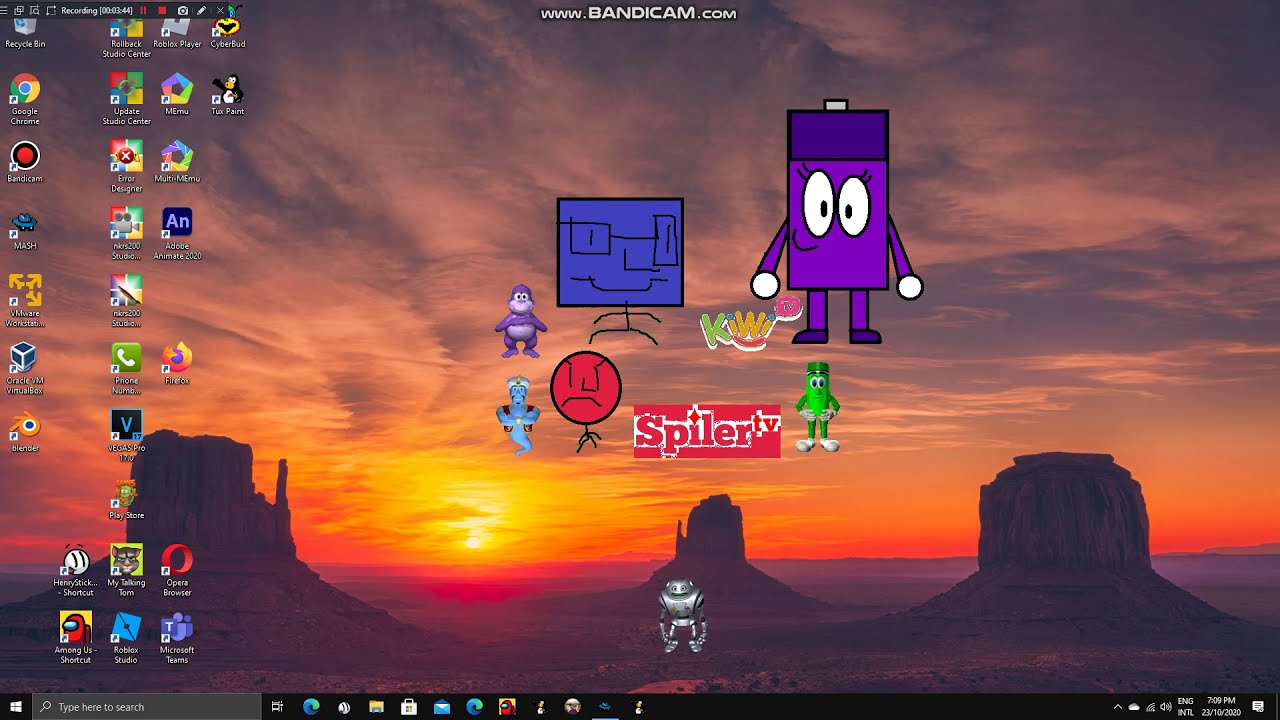The image size is (1280, 720).
Task: Click the small green battery character
Action: click(x=817, y=407)
